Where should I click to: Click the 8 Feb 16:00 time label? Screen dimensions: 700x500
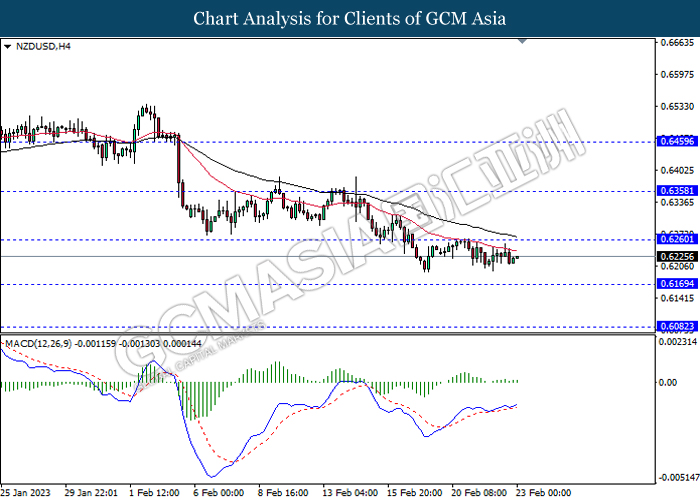click(x=283, y=493)
